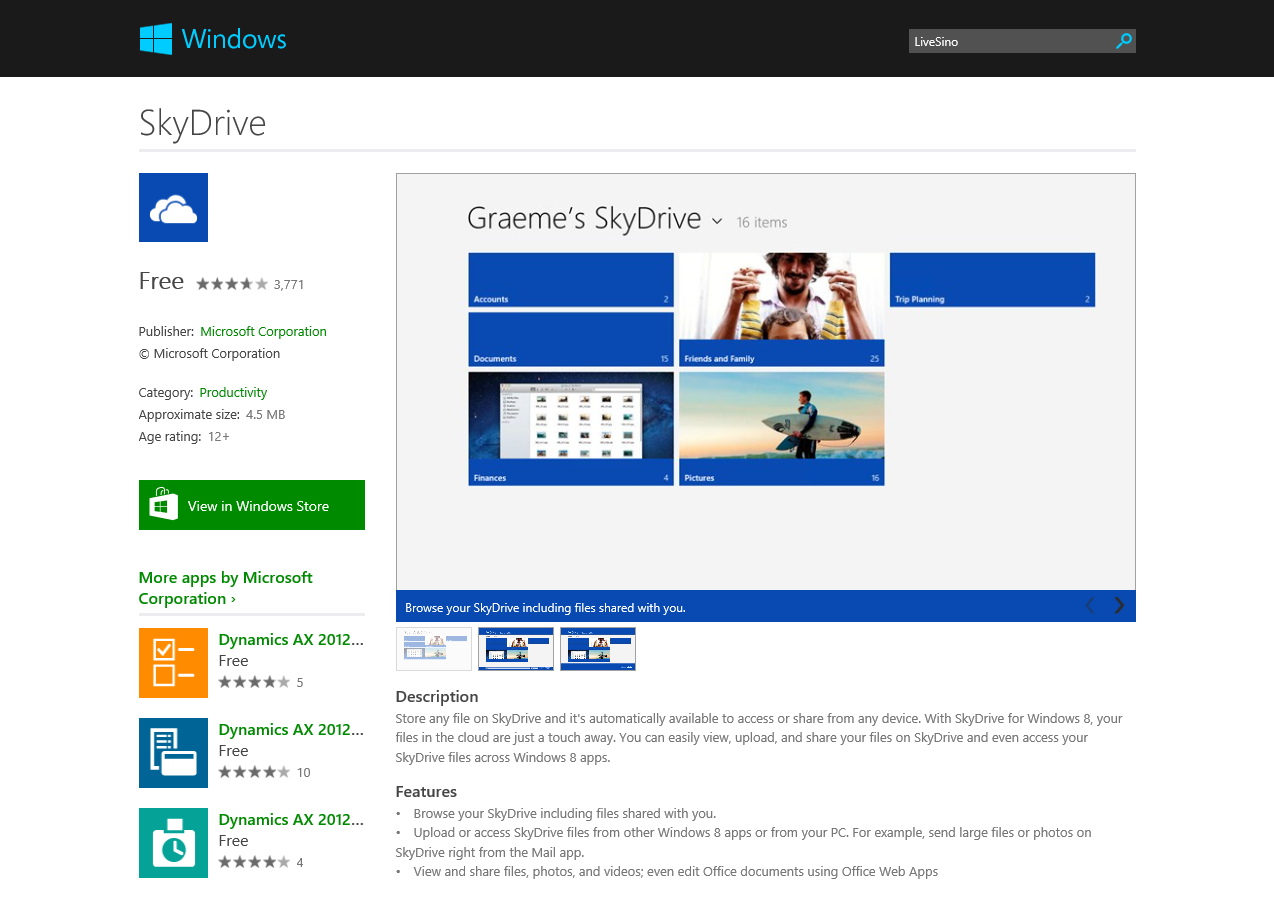Select the second screenshot thumbnail
This screenshot has height=902, width=1274.
(x=516, y=649)
